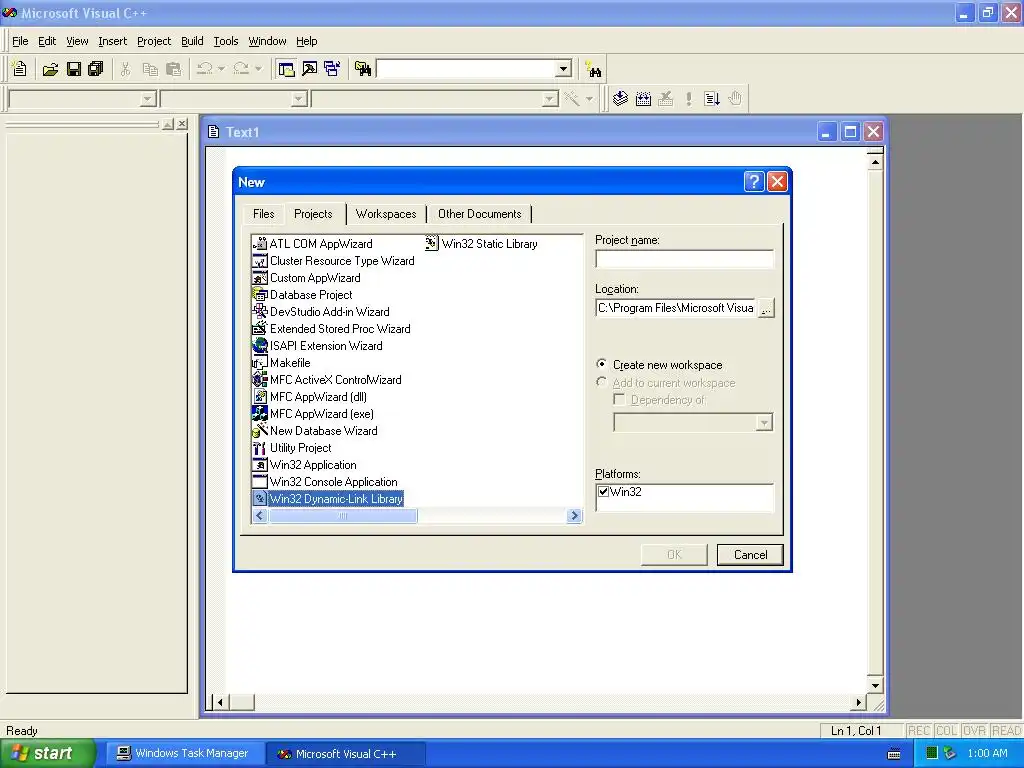The width and height of the screenshot is (1024, 768).
Task: Toggle the Workspace window icon
Action: click(286, 69)
